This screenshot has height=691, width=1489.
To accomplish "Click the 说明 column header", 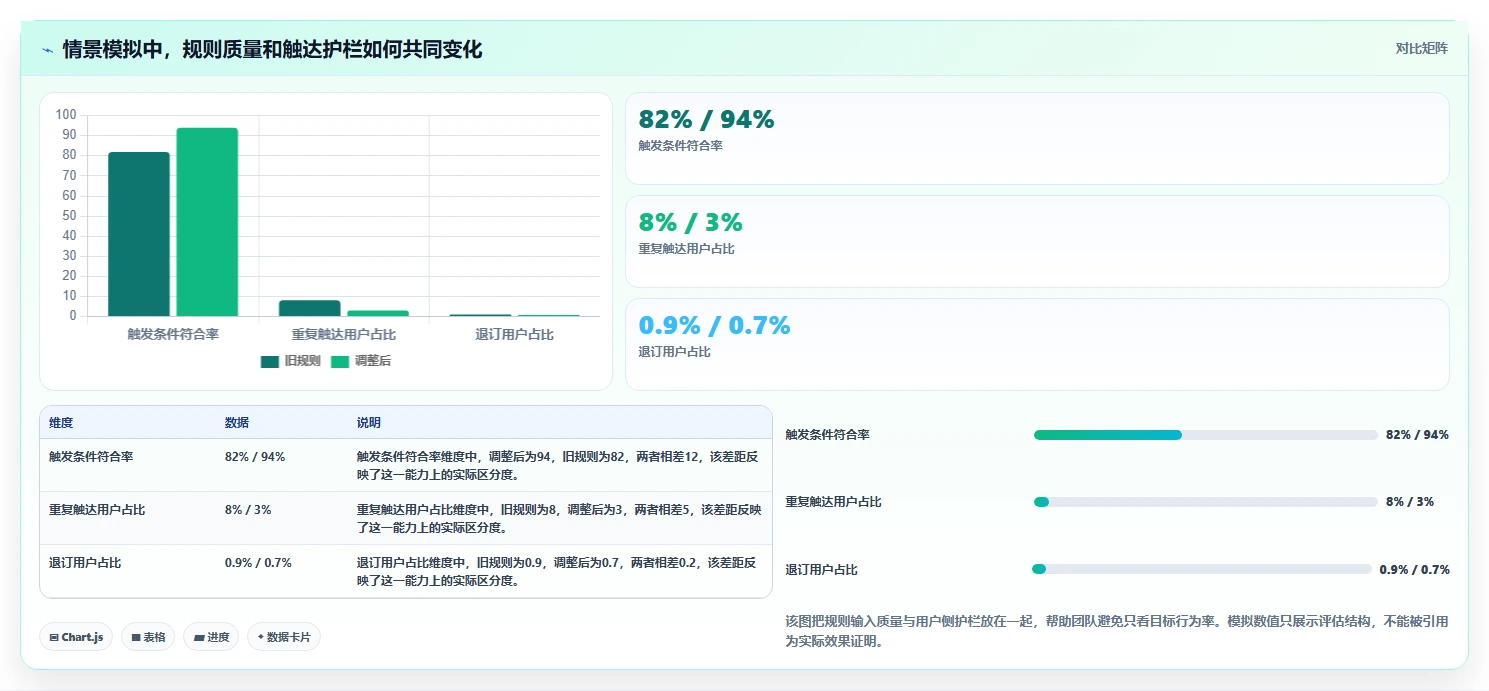I will click(x=369, y=423).
